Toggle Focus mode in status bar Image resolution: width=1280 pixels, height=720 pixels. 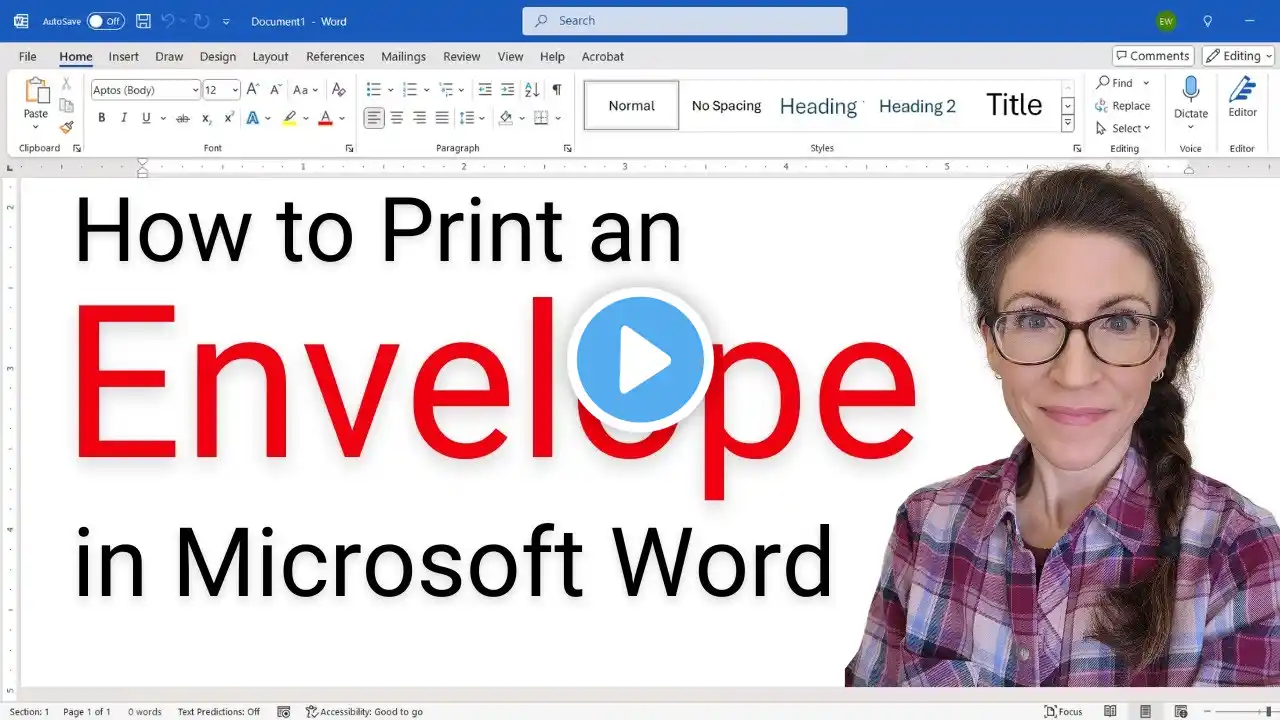[1063, 711]
